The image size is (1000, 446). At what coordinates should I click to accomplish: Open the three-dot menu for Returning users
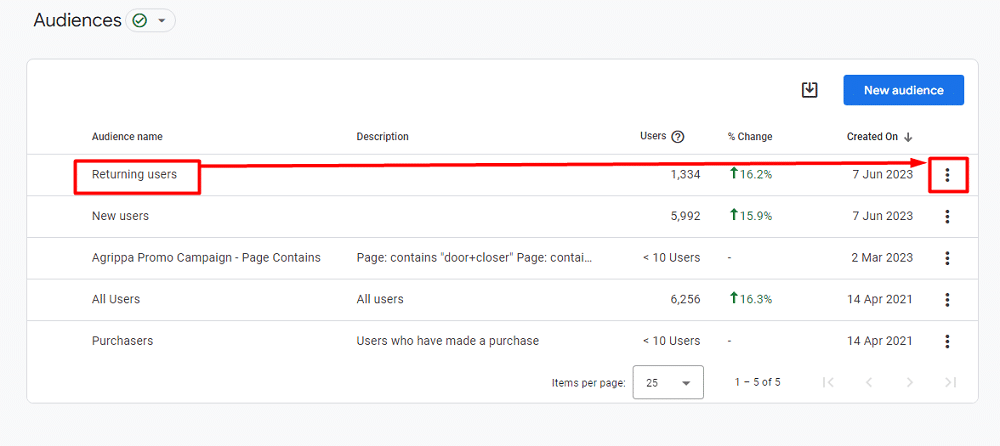(947, 175)
